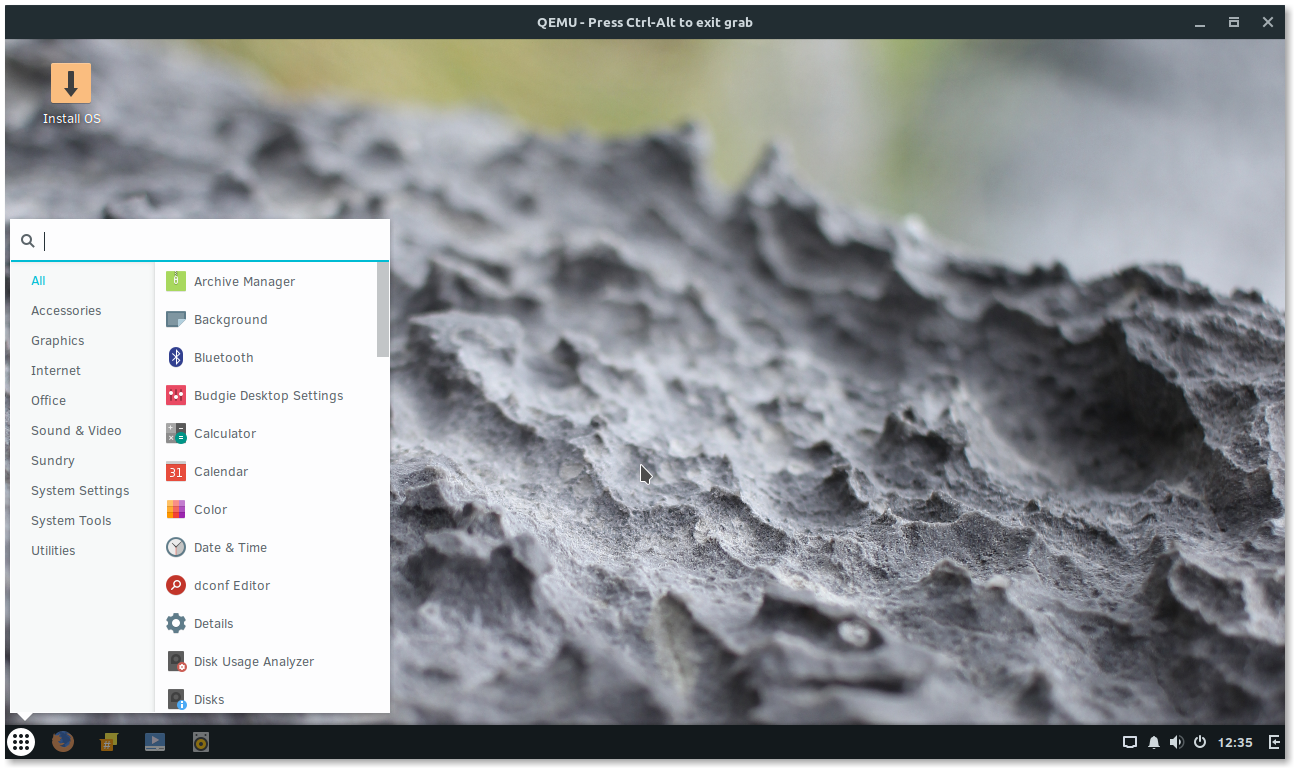Click the Budgie Desktop Settings label
1294x768 pixels.
268,396
